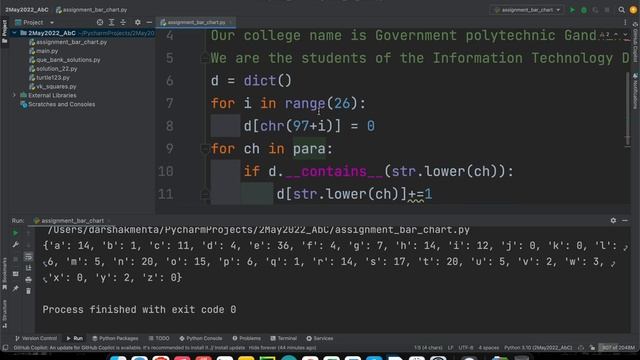Viewport: 640px width, 360px height.
Task: Open Run panel settings gear
Action: coord(613,220)
